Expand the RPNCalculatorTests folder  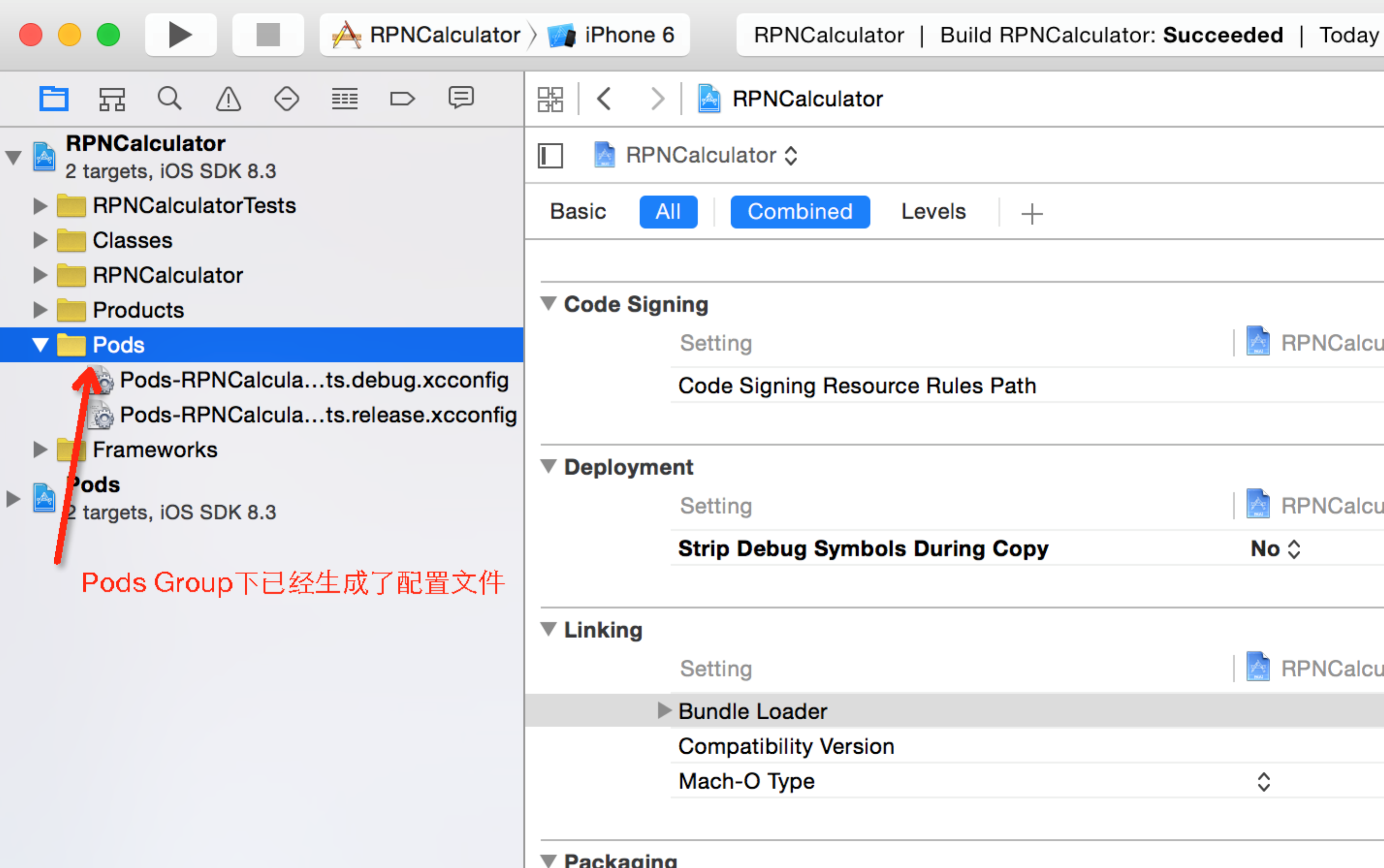pyautogui.click(x=40, y=206)
